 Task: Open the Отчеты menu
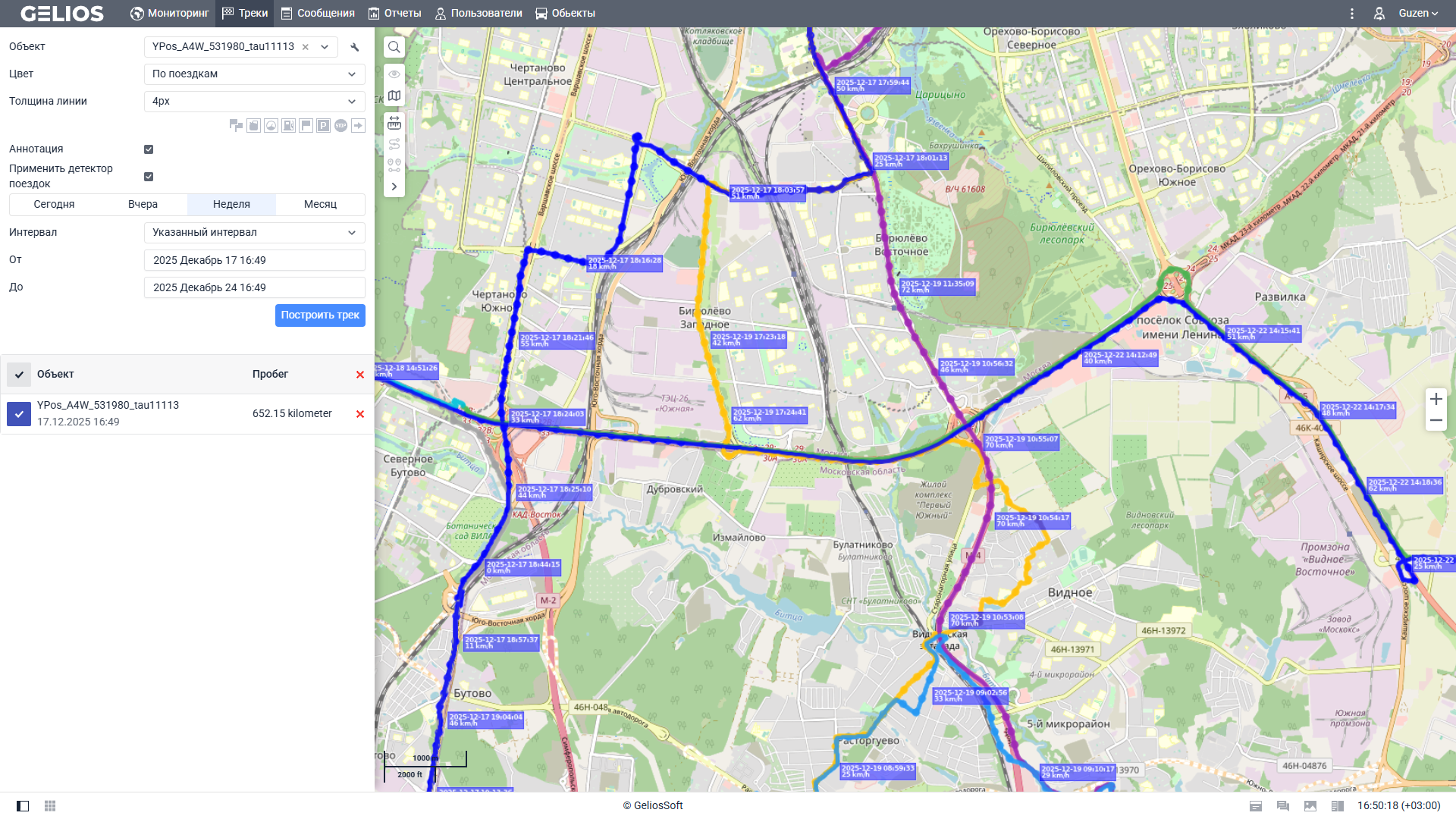point(395,14)
